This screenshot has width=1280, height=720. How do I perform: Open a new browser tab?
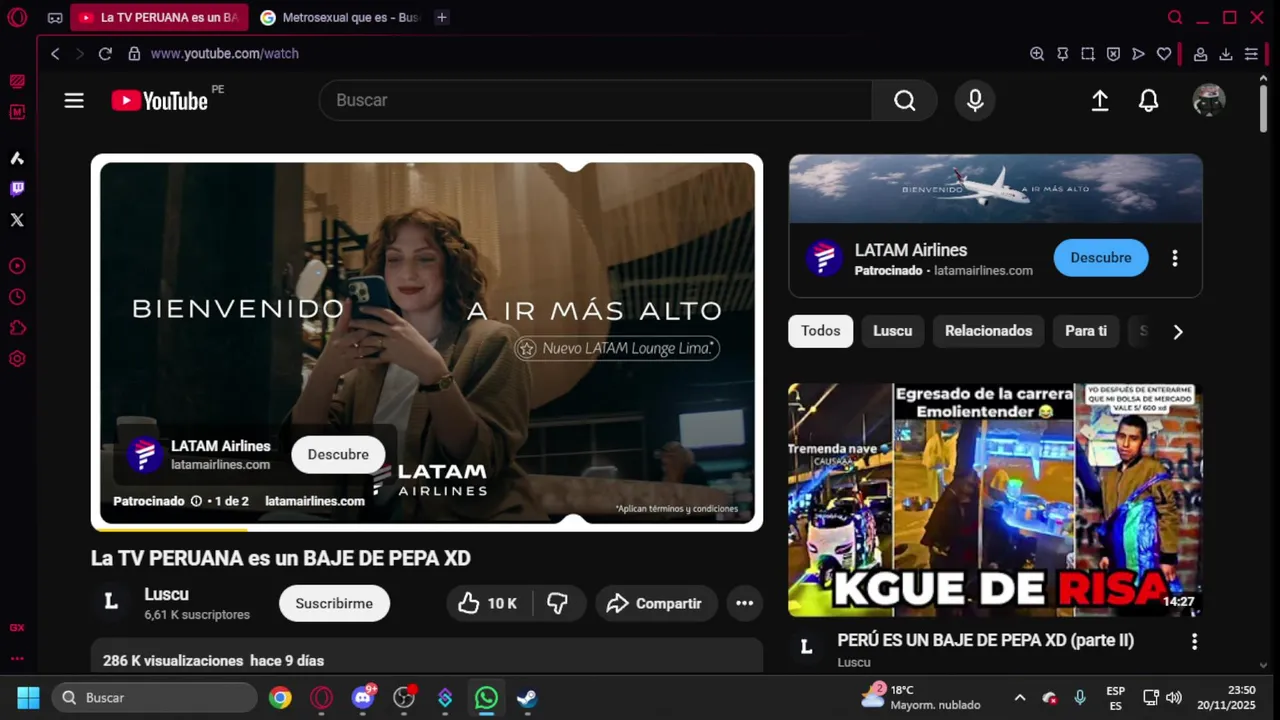[442, 17]
